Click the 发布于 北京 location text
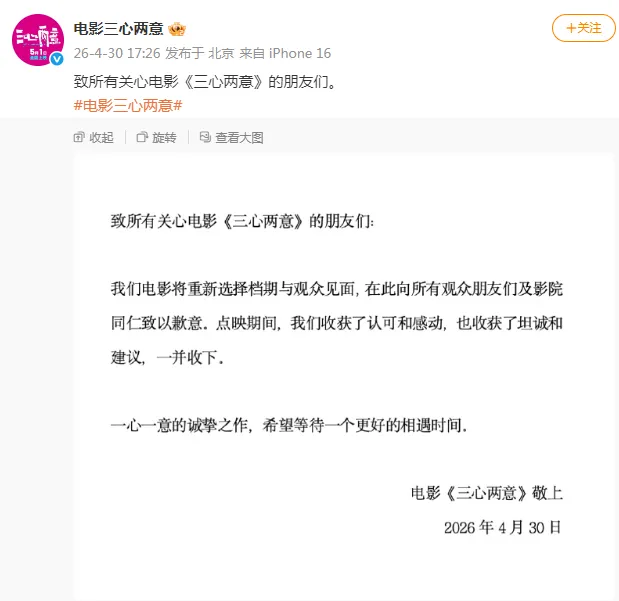The width and height of the screenshot is (619, 601). point(200,53)
